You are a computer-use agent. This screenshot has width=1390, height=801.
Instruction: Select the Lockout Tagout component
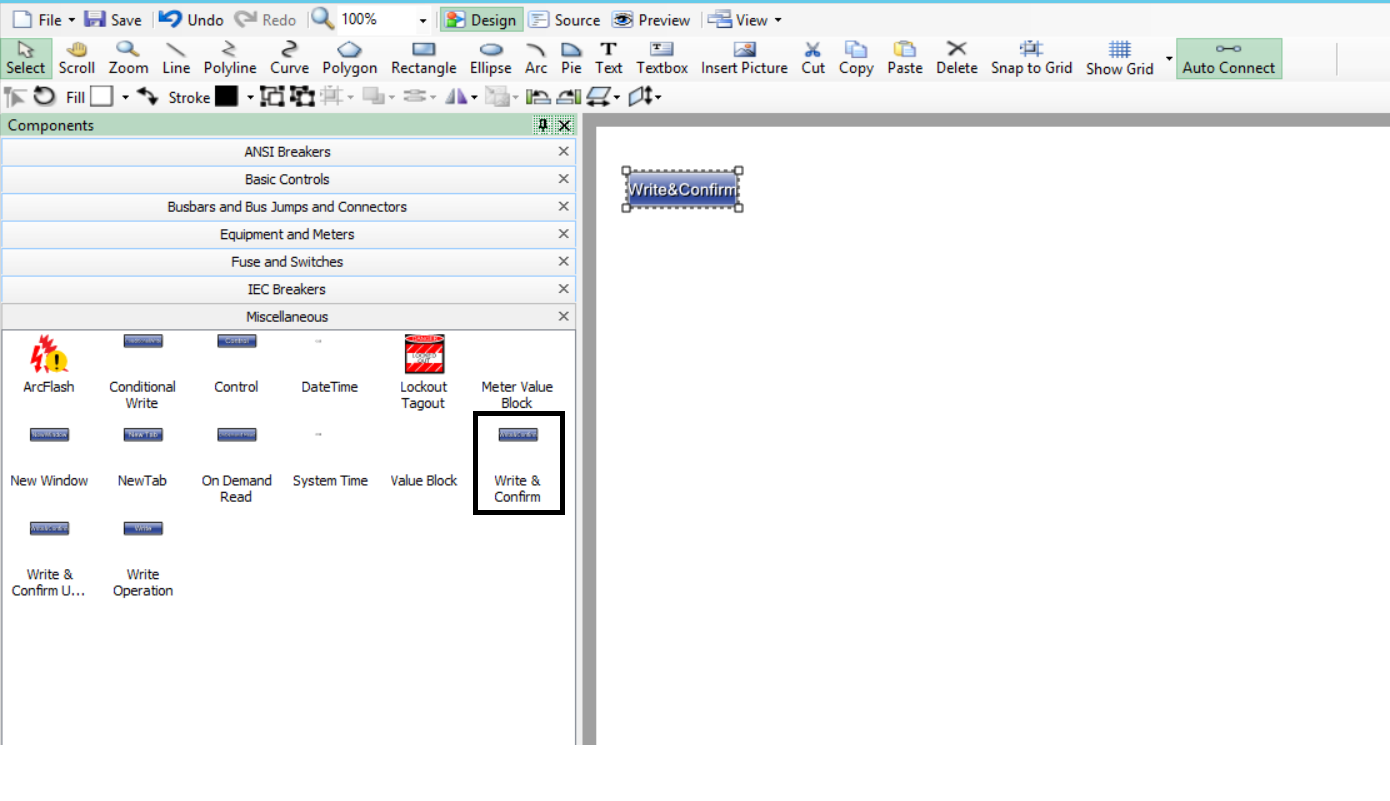point(423,372)
